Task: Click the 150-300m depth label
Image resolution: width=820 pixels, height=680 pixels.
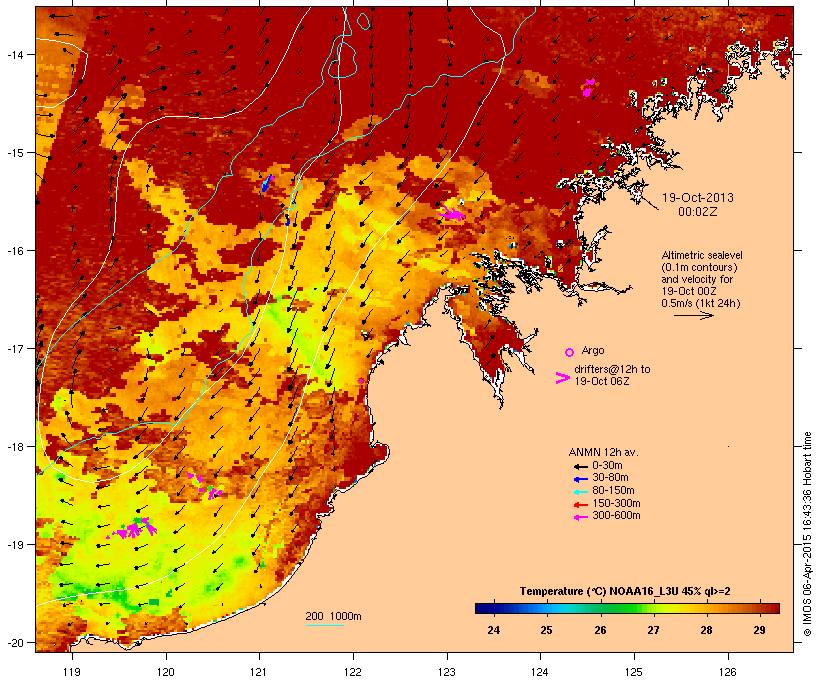Action: click(616, 503)
